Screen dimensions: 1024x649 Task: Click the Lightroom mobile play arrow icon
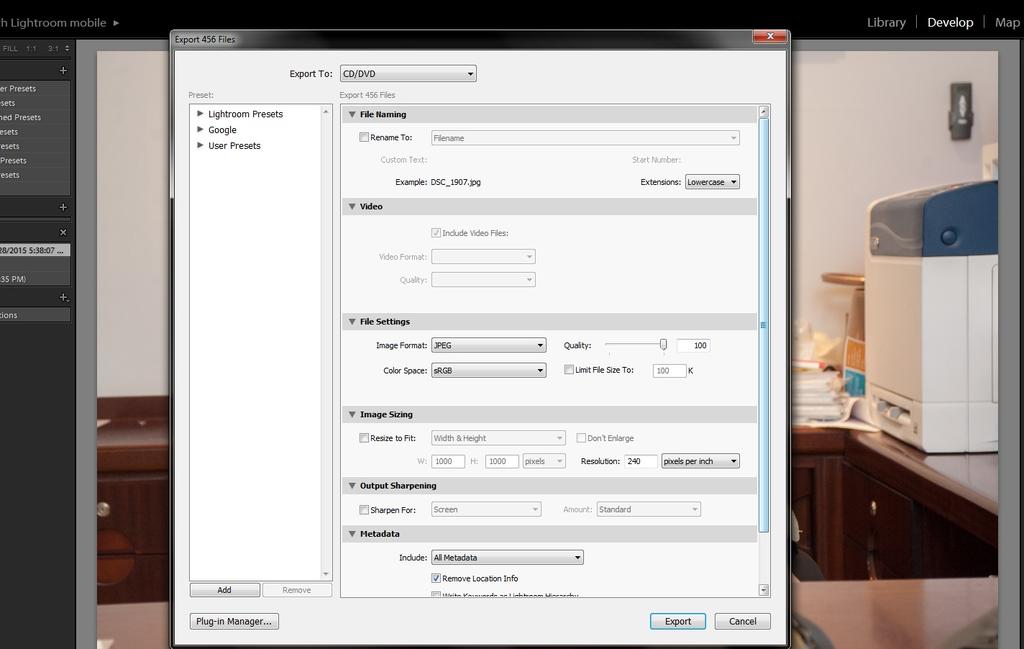(x=116, y=22)
